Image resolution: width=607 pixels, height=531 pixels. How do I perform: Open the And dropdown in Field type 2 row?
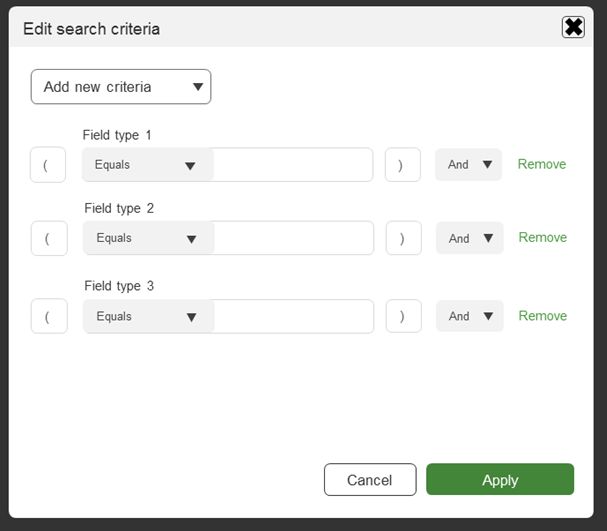tap(469, 238)
